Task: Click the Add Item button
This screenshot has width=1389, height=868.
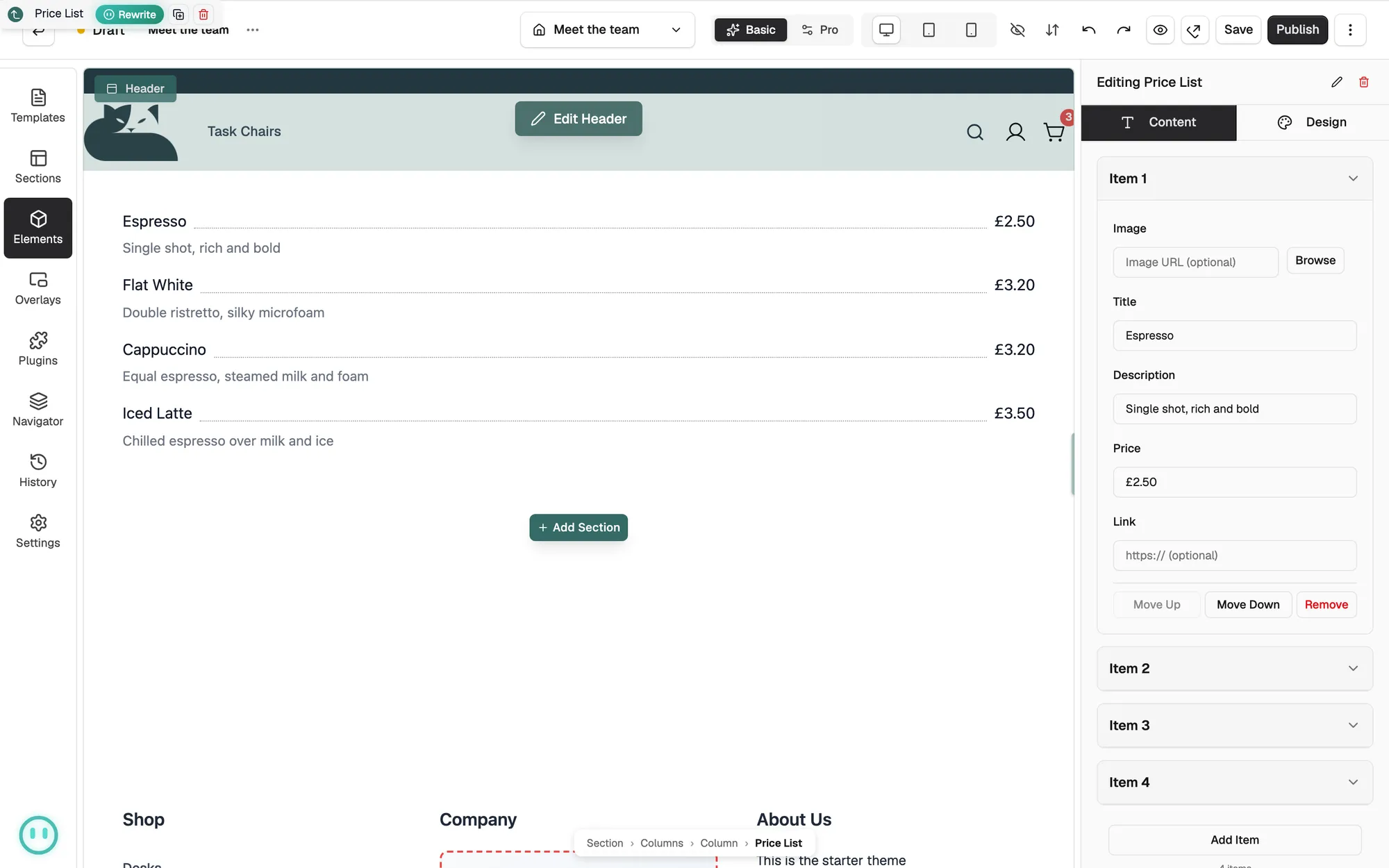Action: 1234,840
